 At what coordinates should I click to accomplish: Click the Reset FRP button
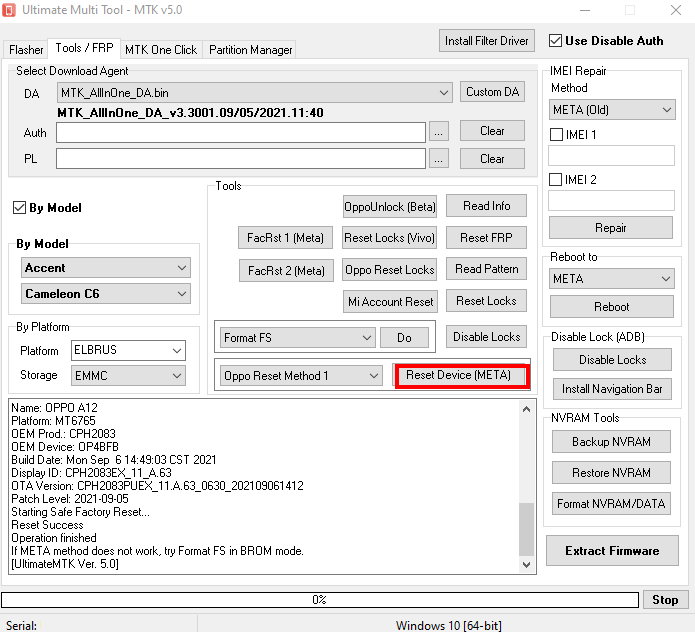pyautogui.click(x=486, y=238)
